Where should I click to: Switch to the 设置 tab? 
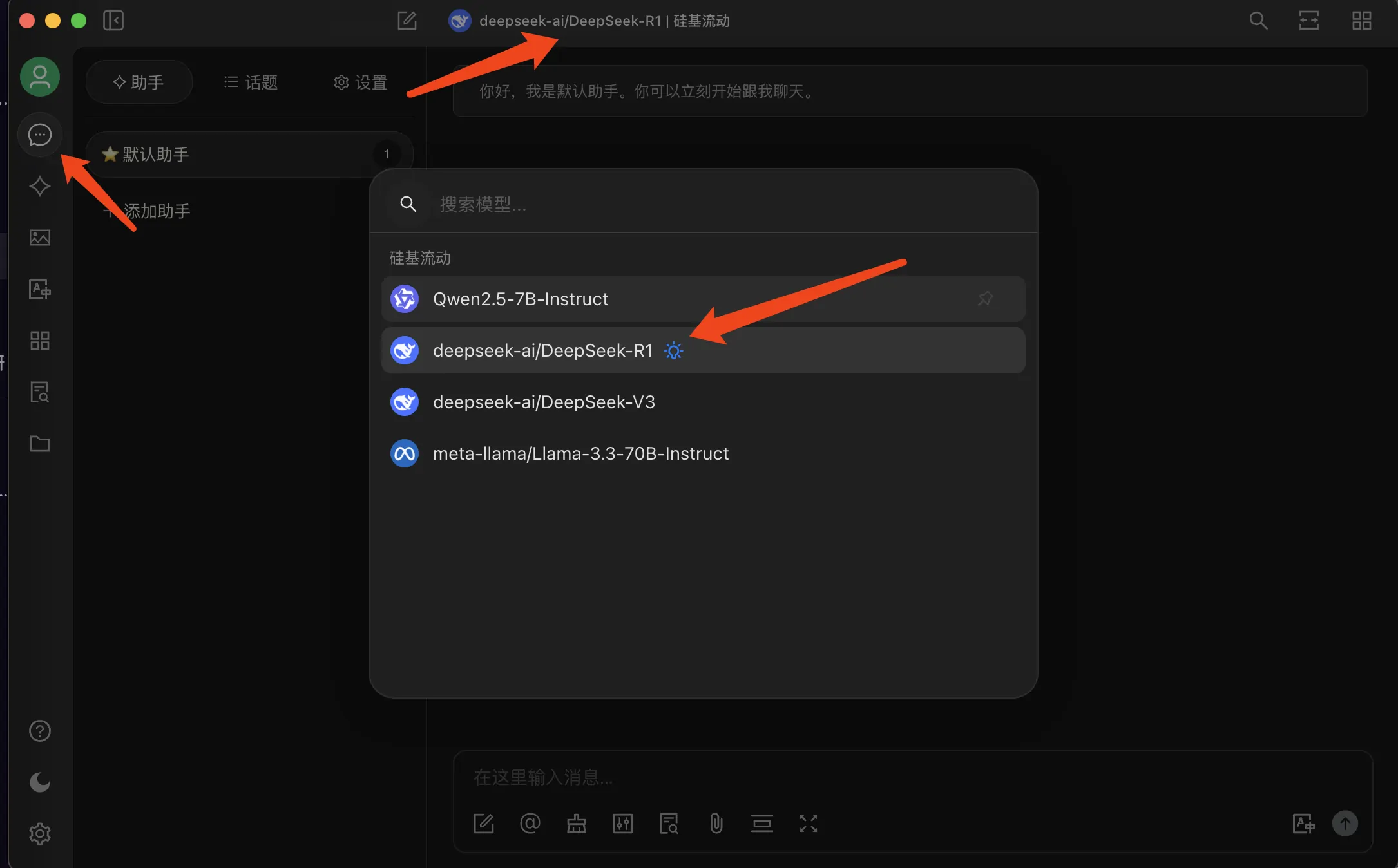(x=360, y=82)
